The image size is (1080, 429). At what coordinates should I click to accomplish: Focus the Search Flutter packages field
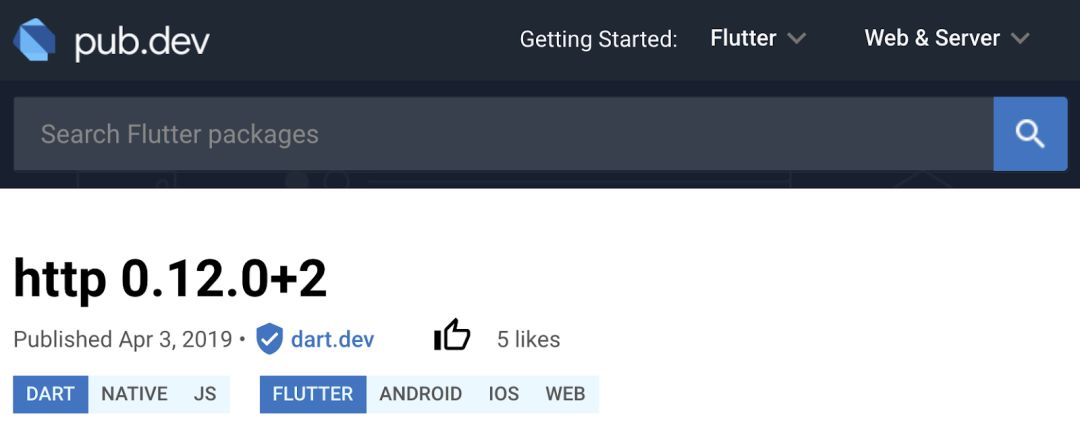(502, 134)
